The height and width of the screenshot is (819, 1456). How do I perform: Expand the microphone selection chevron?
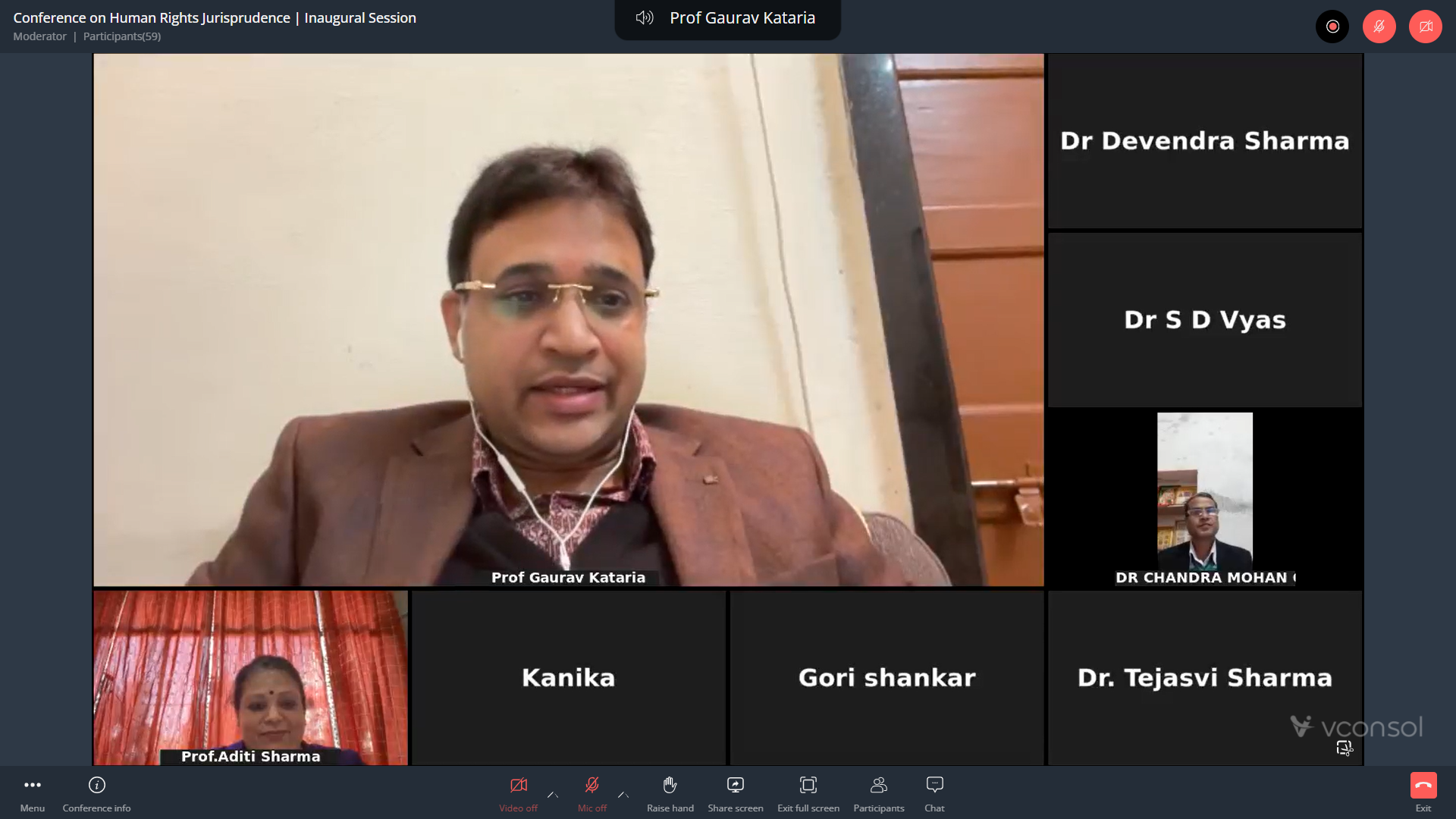[624, 796]
